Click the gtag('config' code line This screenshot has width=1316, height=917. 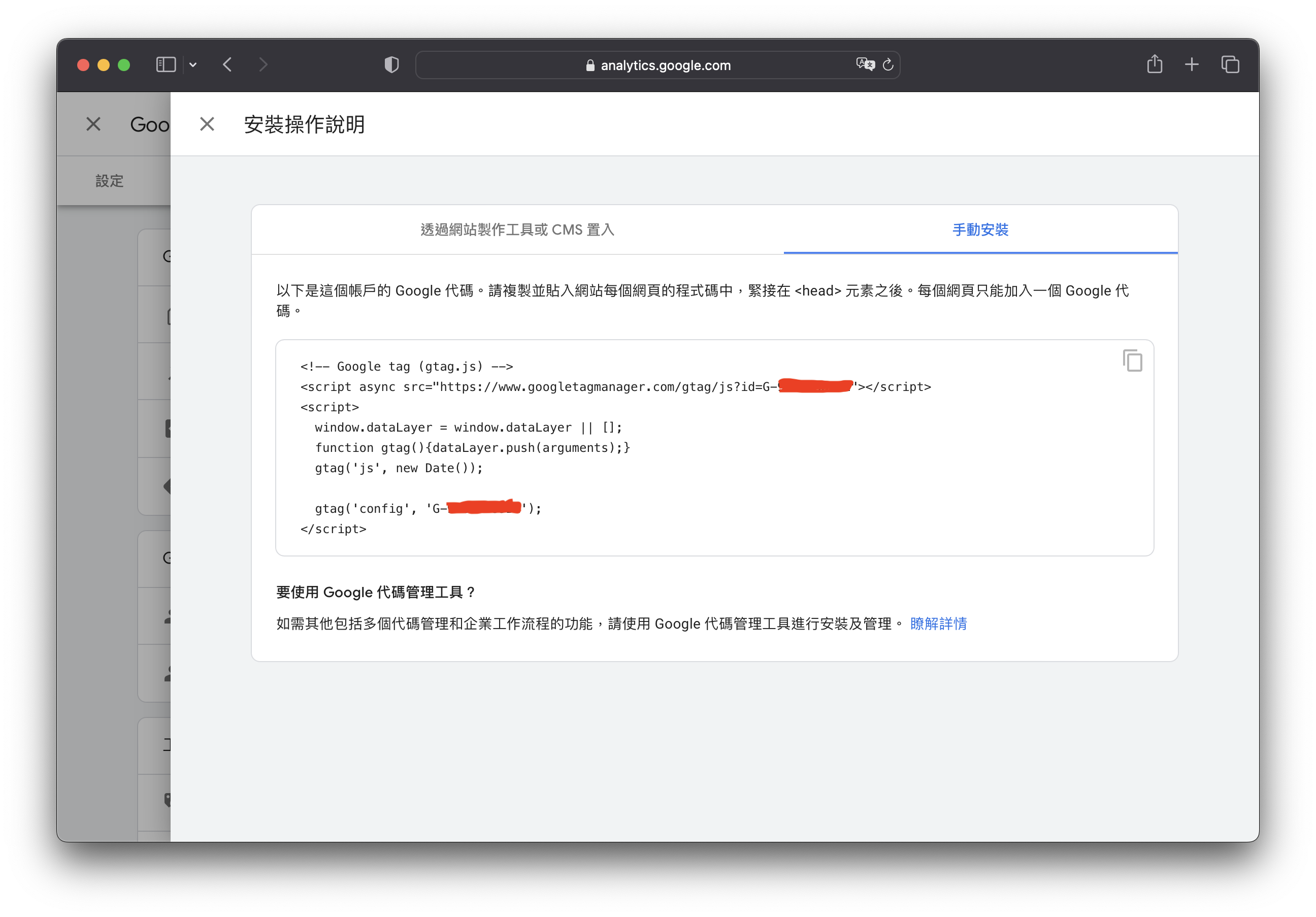pos(427,508)
